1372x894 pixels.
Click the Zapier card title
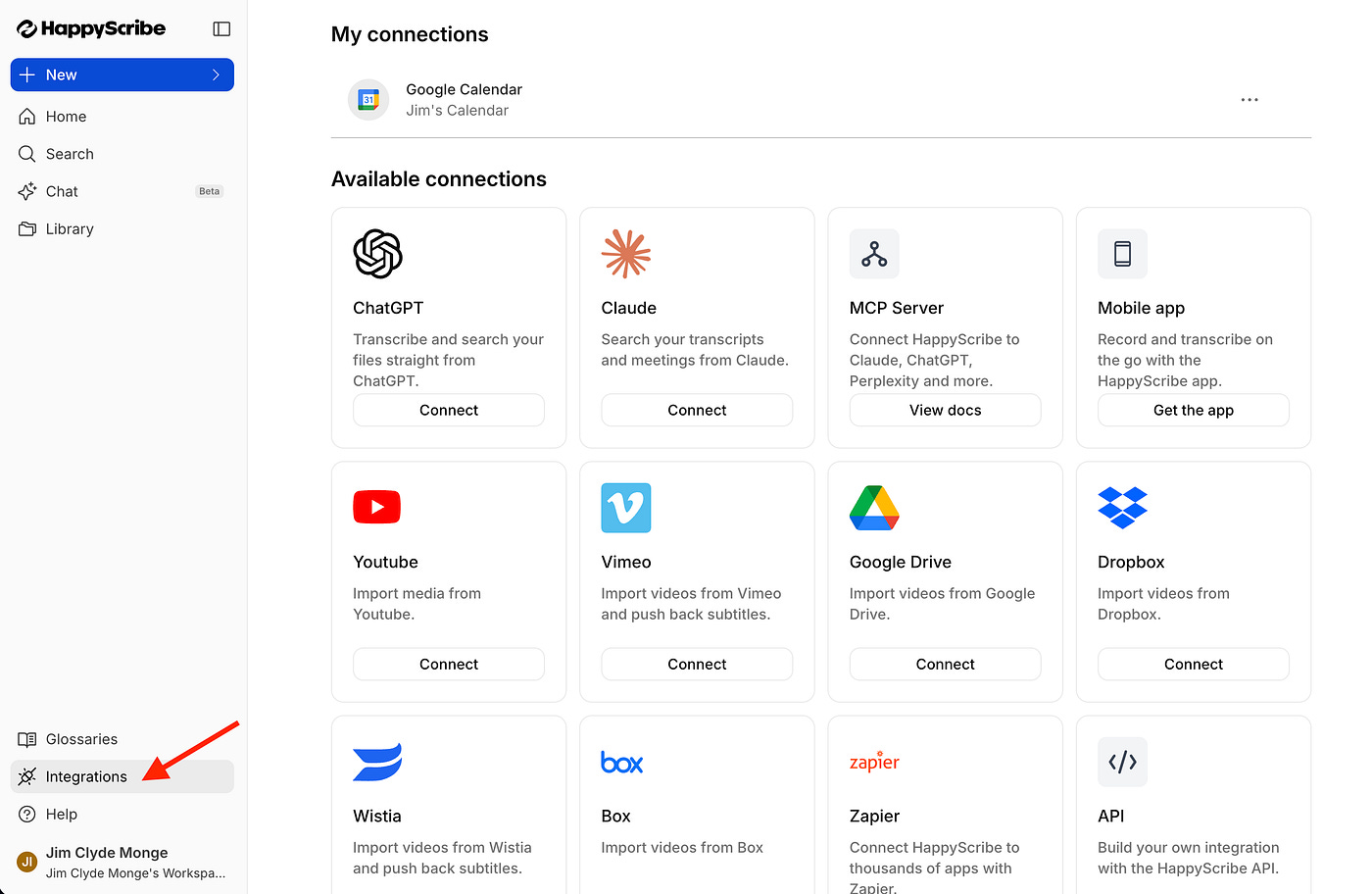pos(874,816)
